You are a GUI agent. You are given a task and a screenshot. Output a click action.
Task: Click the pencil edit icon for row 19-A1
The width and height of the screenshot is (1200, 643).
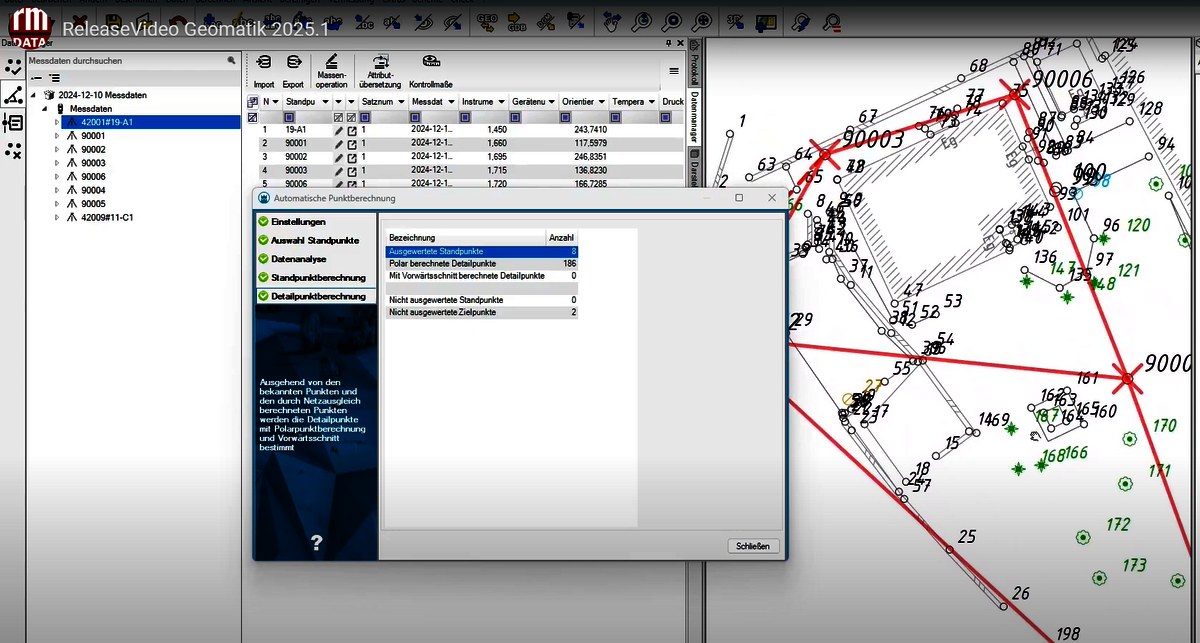pos(339,130)
